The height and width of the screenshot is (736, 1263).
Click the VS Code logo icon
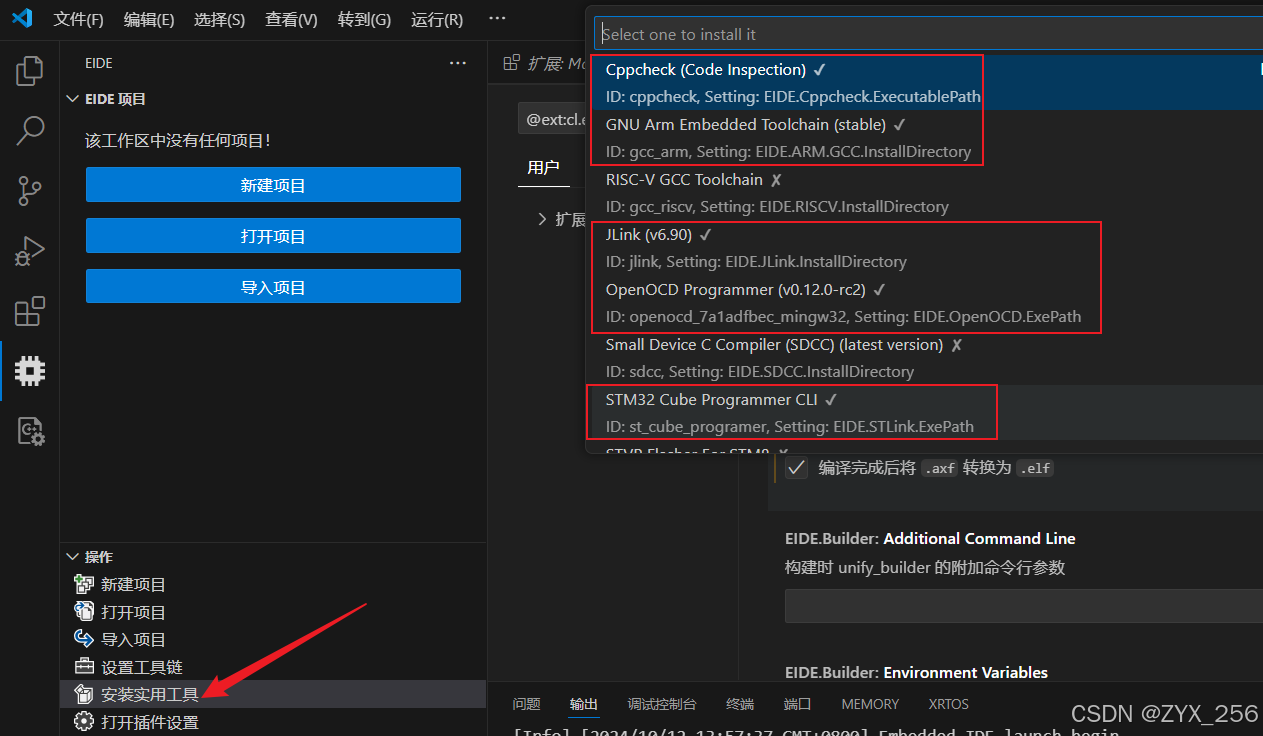22,19
